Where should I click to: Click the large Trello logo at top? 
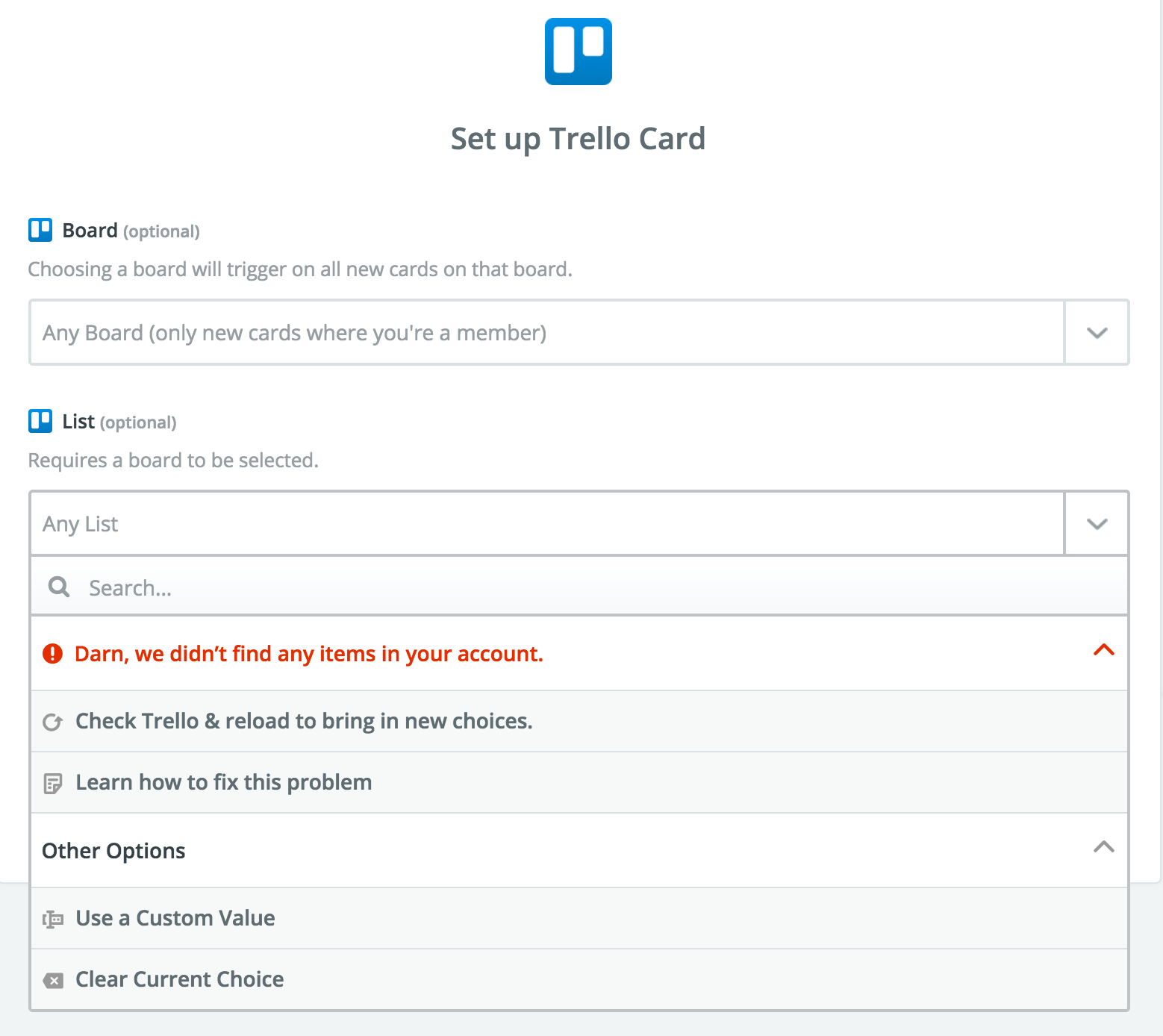point(579,52)
